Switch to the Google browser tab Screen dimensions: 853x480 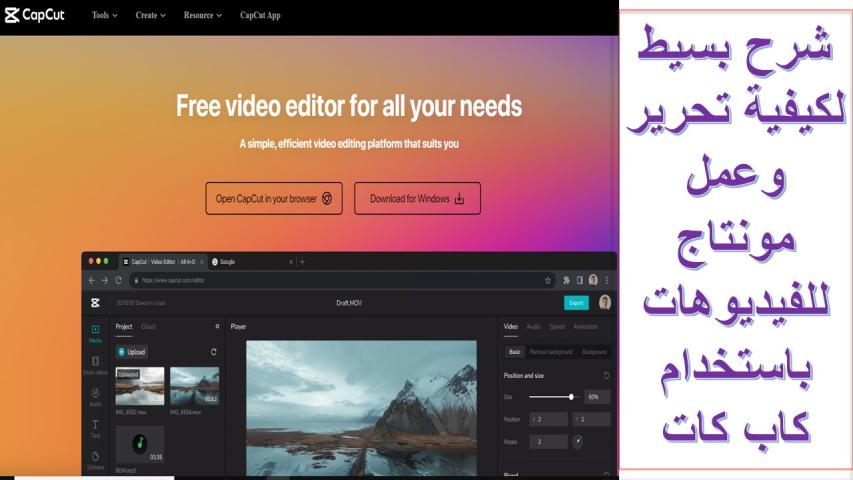(250, 262)
